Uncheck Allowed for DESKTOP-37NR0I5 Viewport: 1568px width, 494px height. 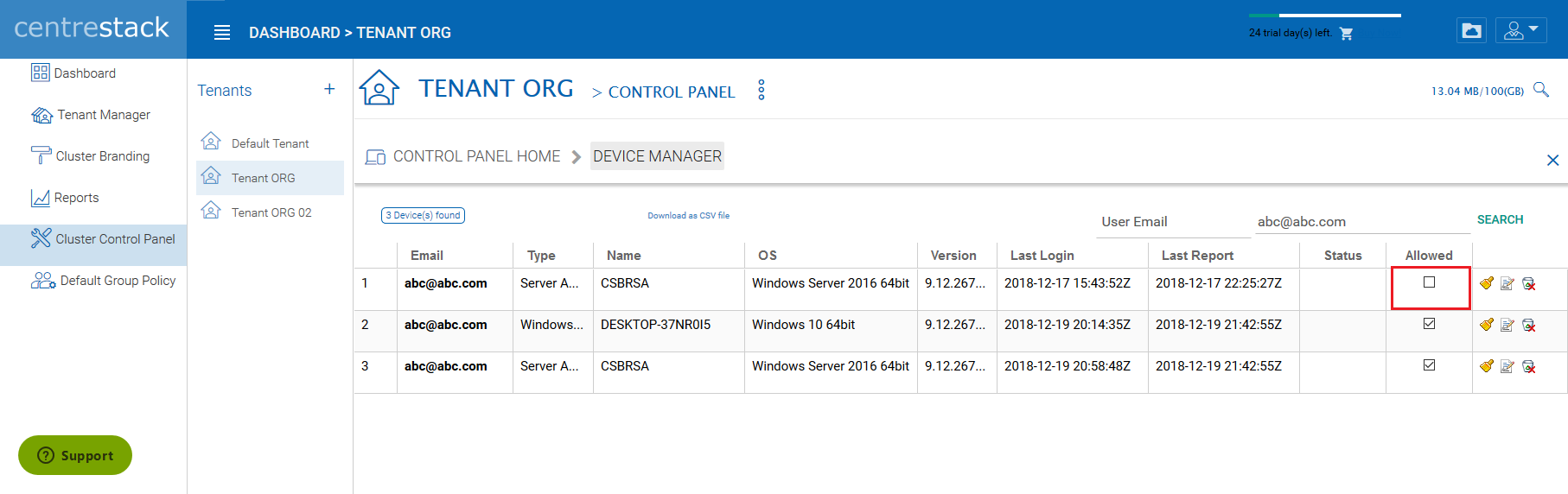(1430, 323)
